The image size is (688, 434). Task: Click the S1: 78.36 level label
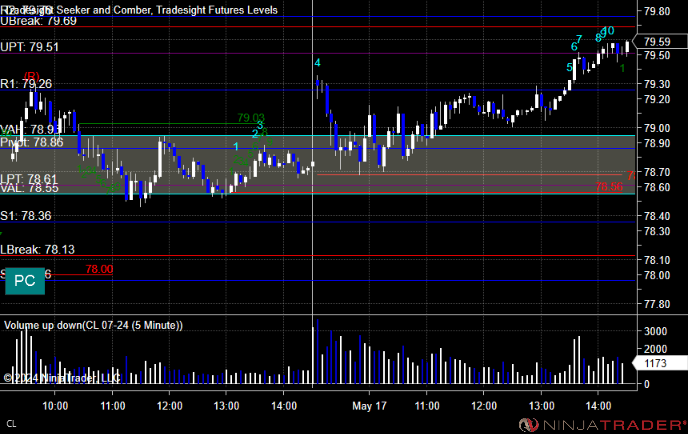pos(26,215)
